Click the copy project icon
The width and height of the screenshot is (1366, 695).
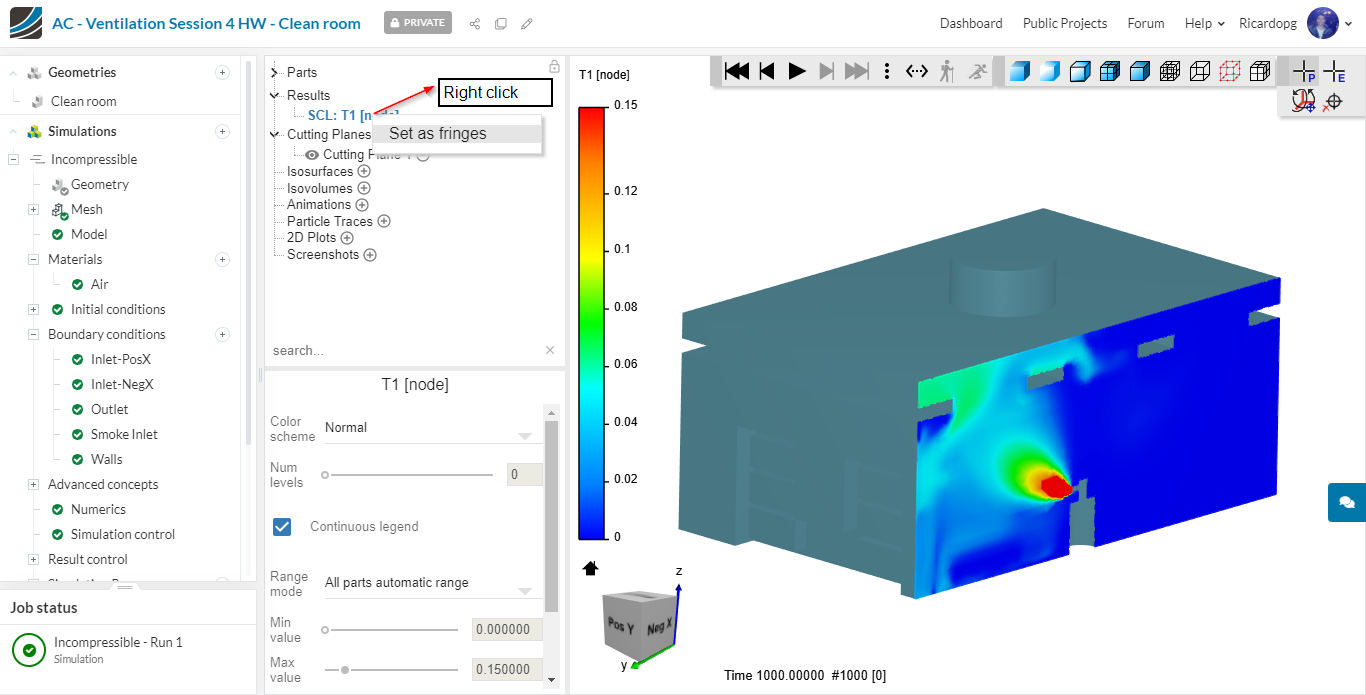(x=501, y=23)
